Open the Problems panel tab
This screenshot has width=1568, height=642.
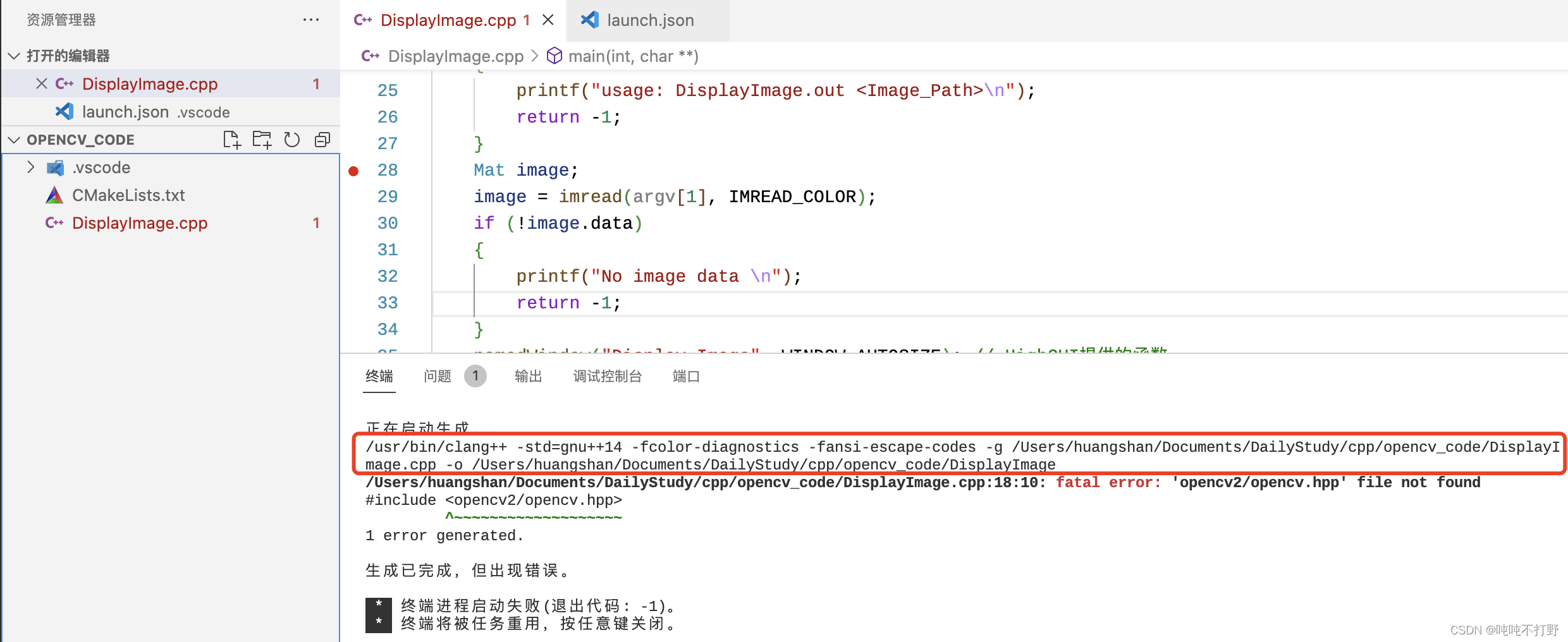pyautogui.click(x=438, y=377)
